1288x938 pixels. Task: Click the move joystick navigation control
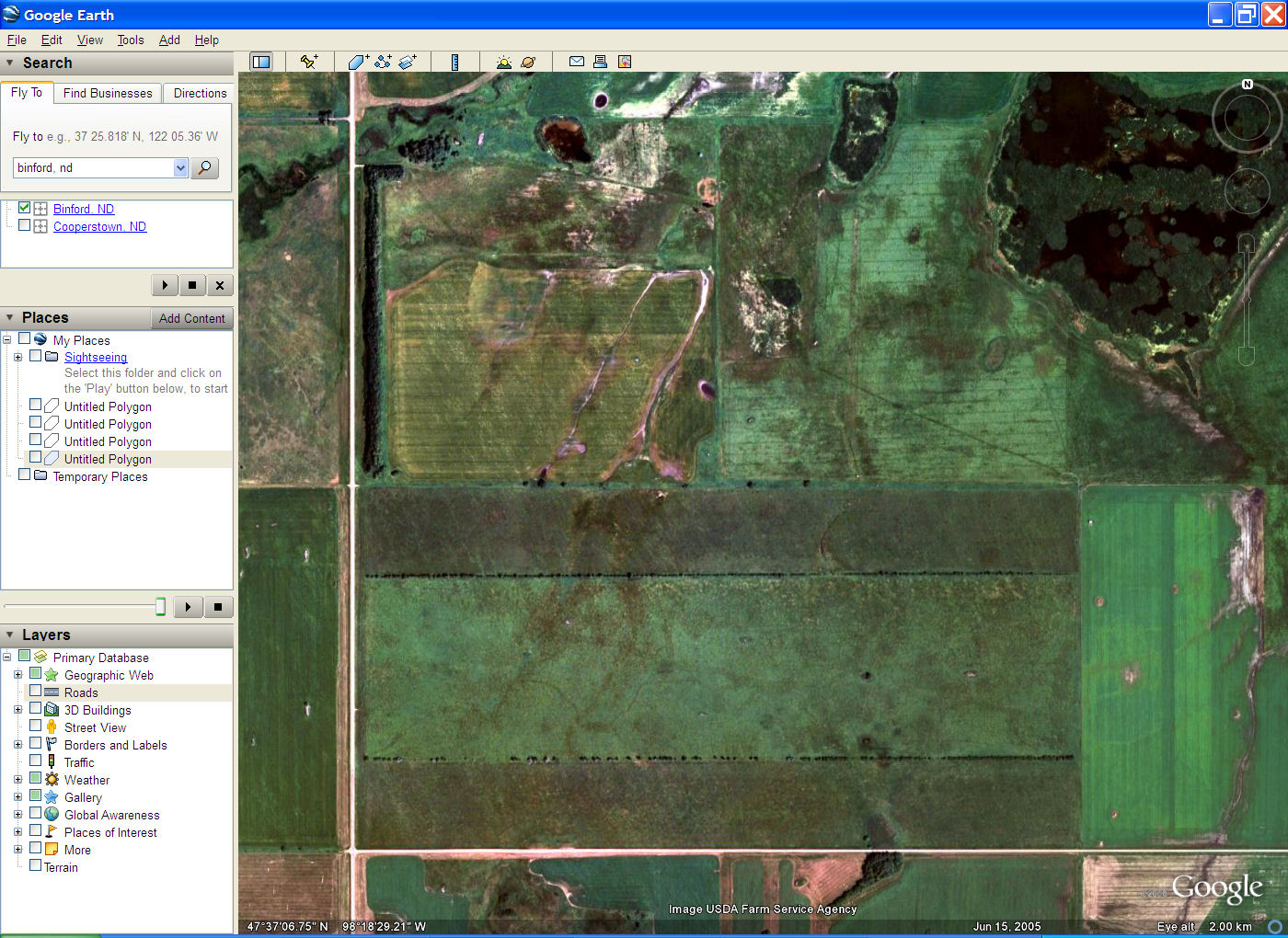[1247, 191]
